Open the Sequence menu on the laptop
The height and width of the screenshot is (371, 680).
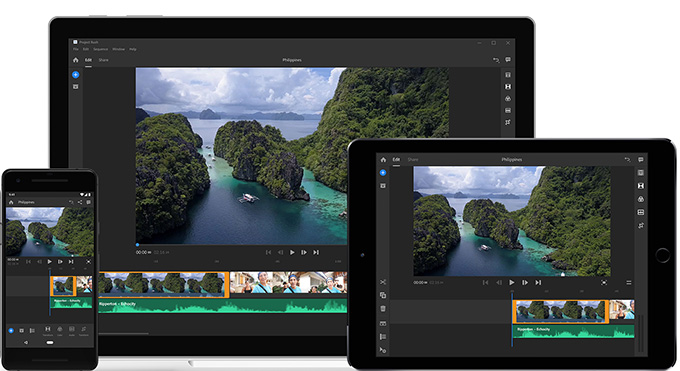[101, 49]
